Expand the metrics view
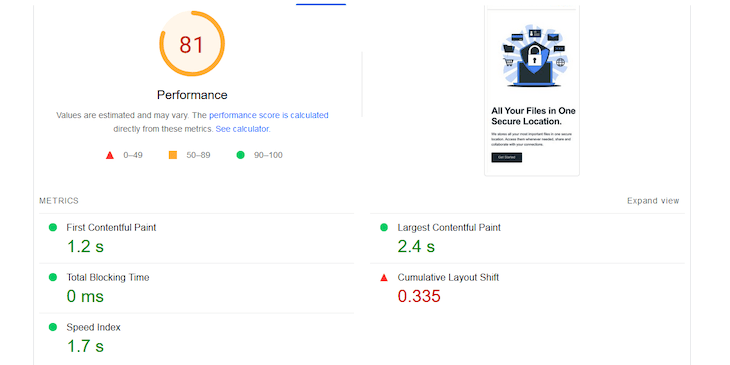 click(653, 201)
